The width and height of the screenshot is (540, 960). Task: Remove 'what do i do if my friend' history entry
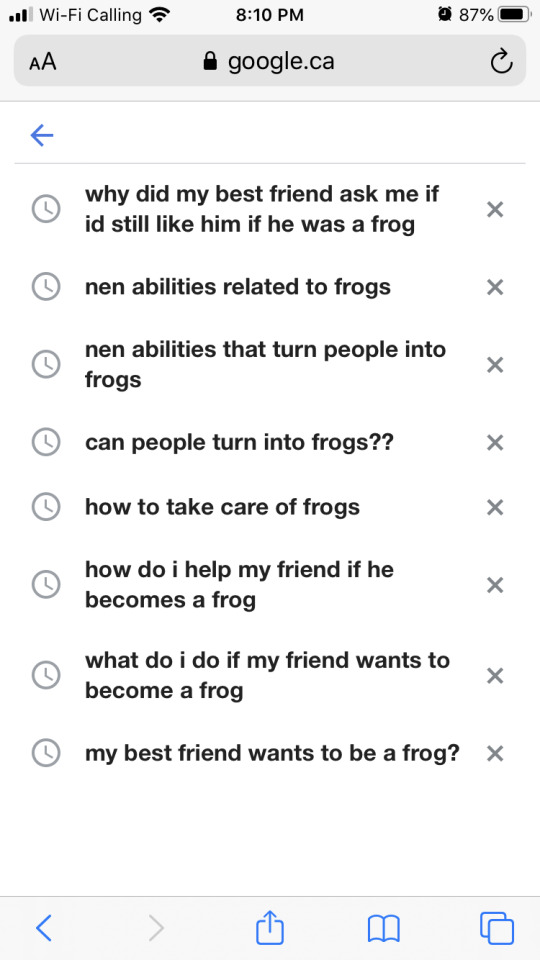(x=495, y=676)
